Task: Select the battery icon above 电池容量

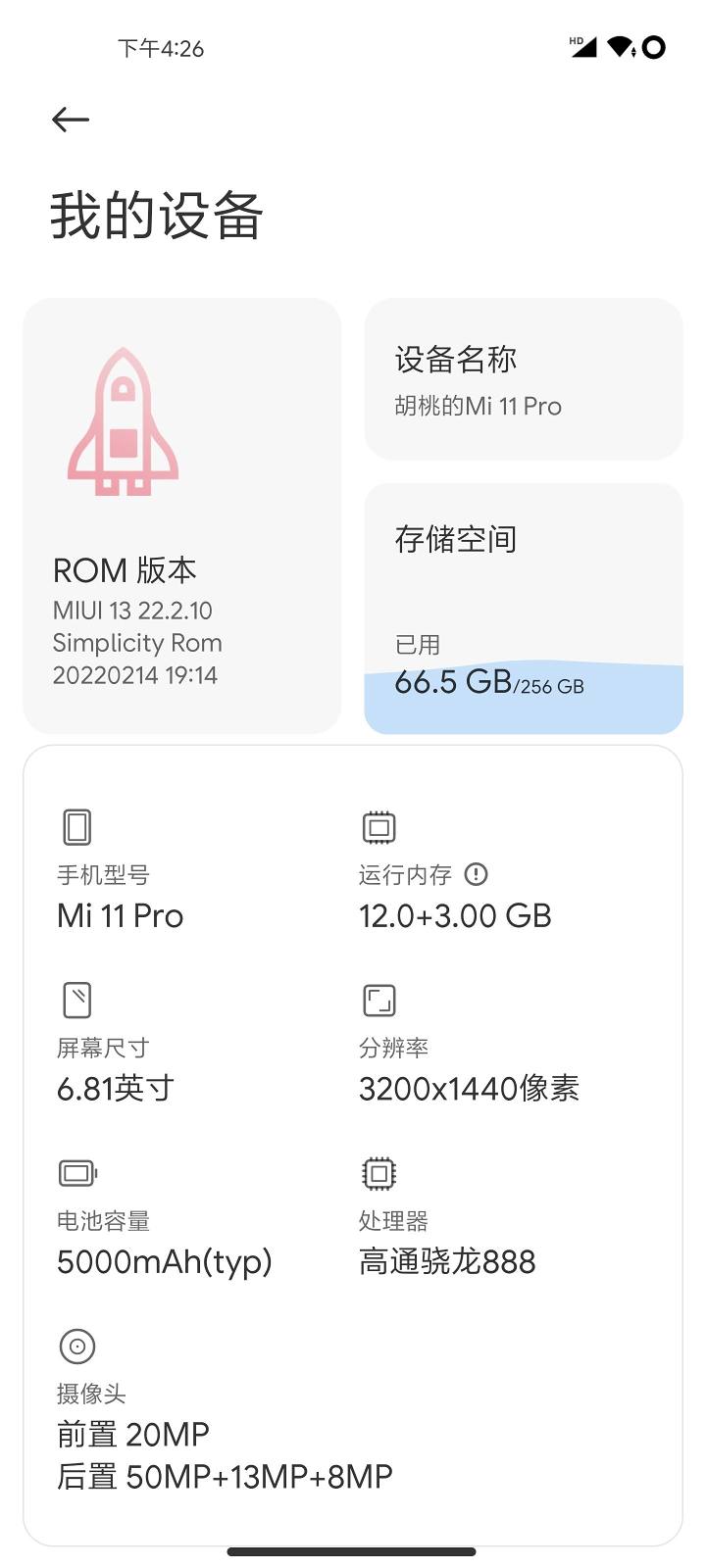Action: point(76,1173)
